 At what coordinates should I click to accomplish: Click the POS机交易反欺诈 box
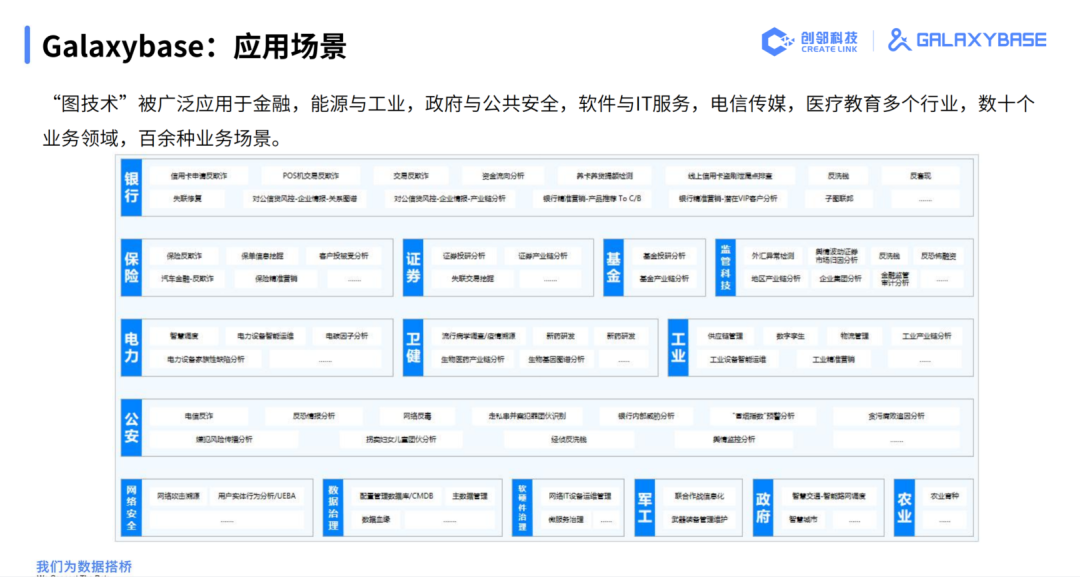(311, 176)
